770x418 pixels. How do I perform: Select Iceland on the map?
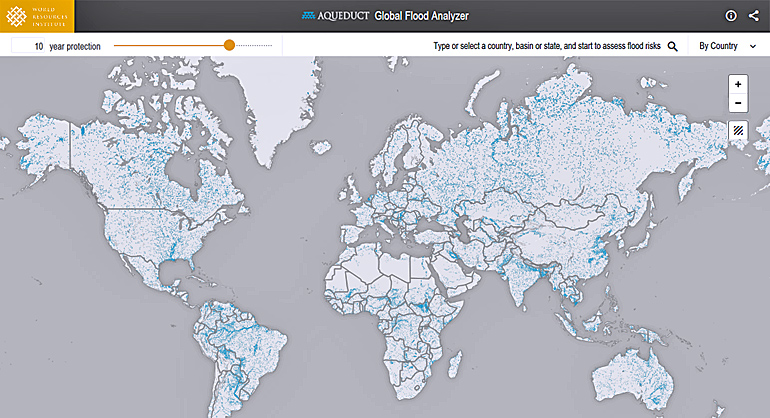pyautogui.click(x=321, y=146)
